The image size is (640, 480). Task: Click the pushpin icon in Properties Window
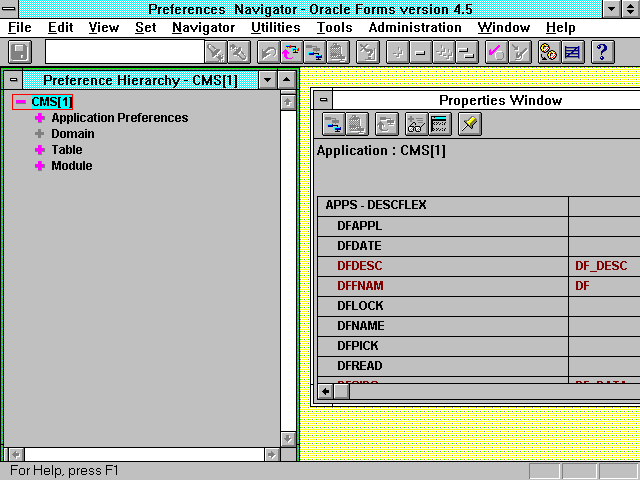point(469,123)
